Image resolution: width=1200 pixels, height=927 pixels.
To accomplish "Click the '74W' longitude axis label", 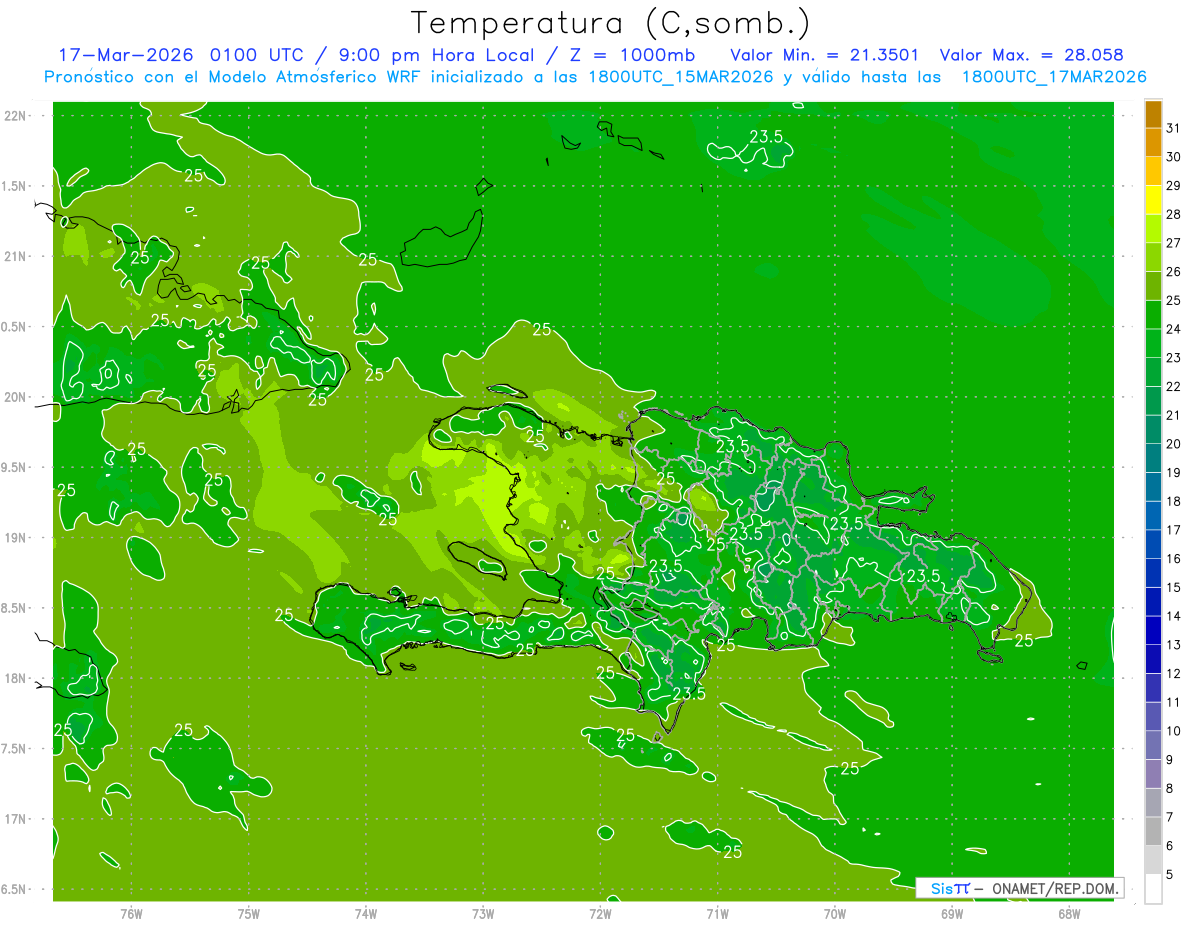I will (366, 912).
